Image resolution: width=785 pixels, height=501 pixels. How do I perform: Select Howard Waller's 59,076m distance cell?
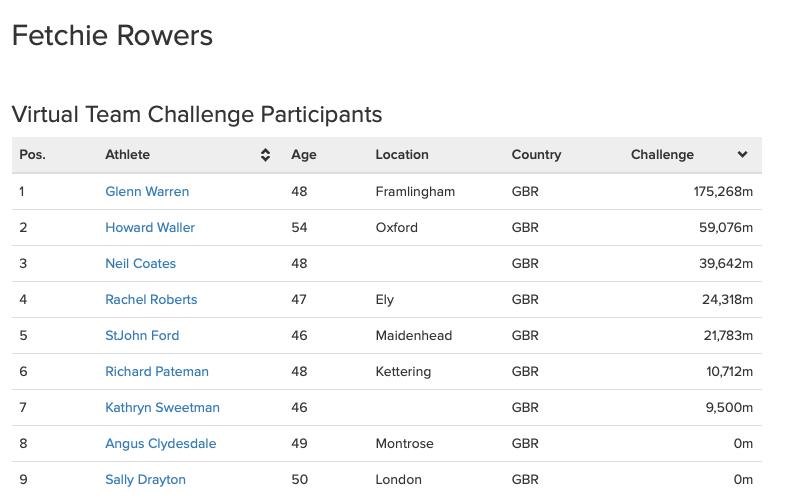pos(726,228)
